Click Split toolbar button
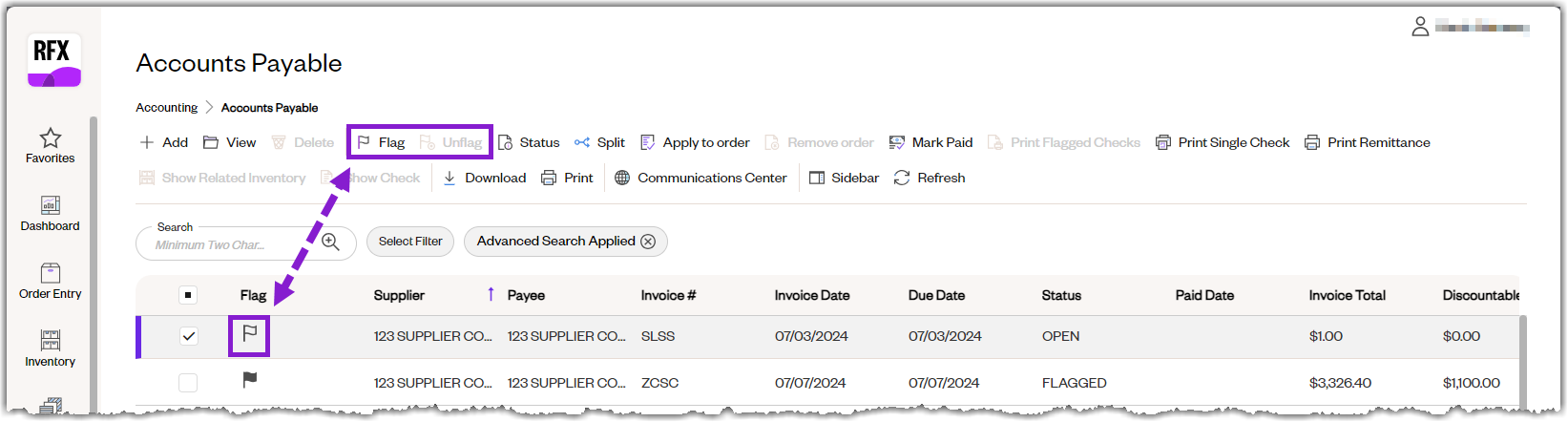Screen dimensions: 1568x422 [600, 142]
